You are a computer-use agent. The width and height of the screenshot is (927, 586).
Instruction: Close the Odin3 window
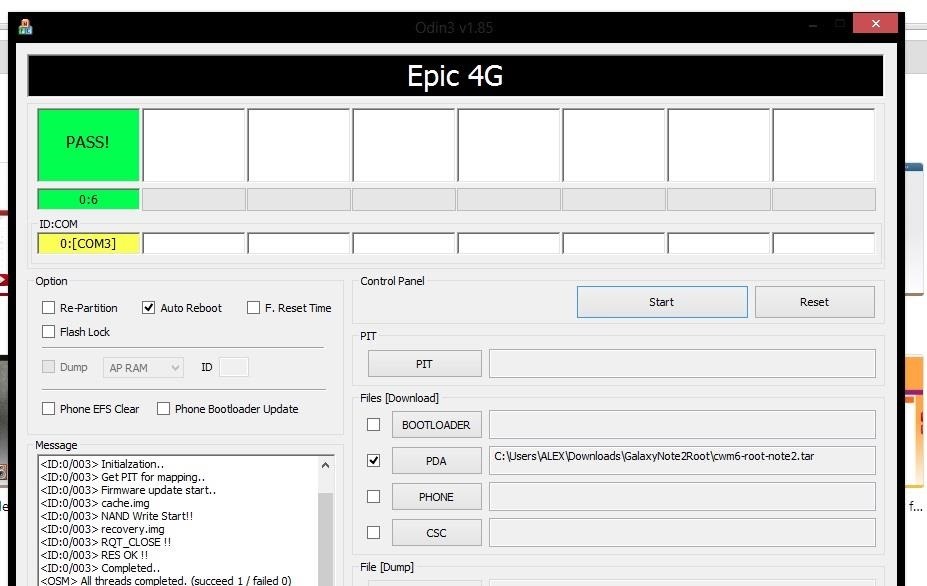coord(876,24)
